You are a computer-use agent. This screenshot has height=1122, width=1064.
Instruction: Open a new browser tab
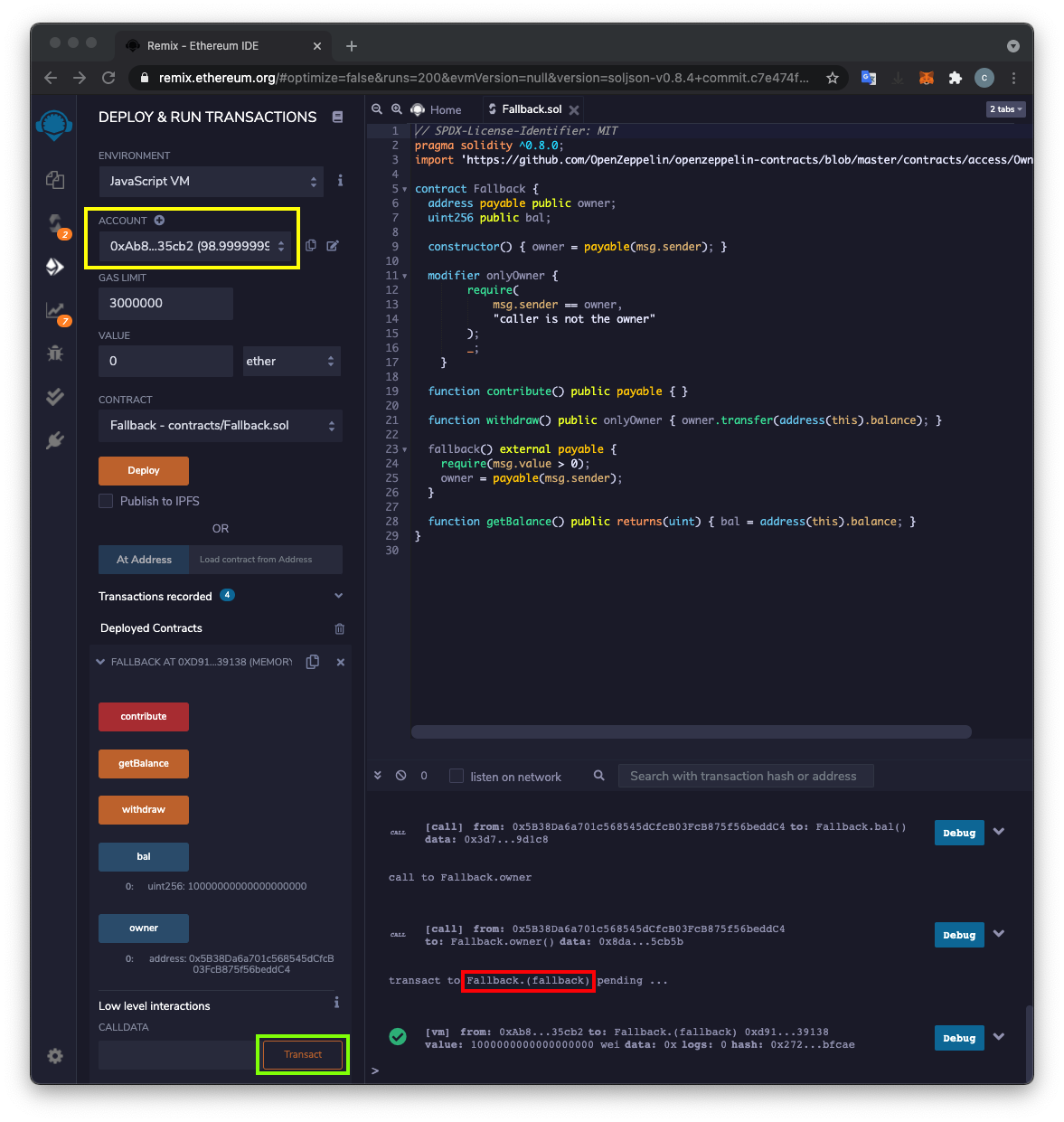click(352, 46)
